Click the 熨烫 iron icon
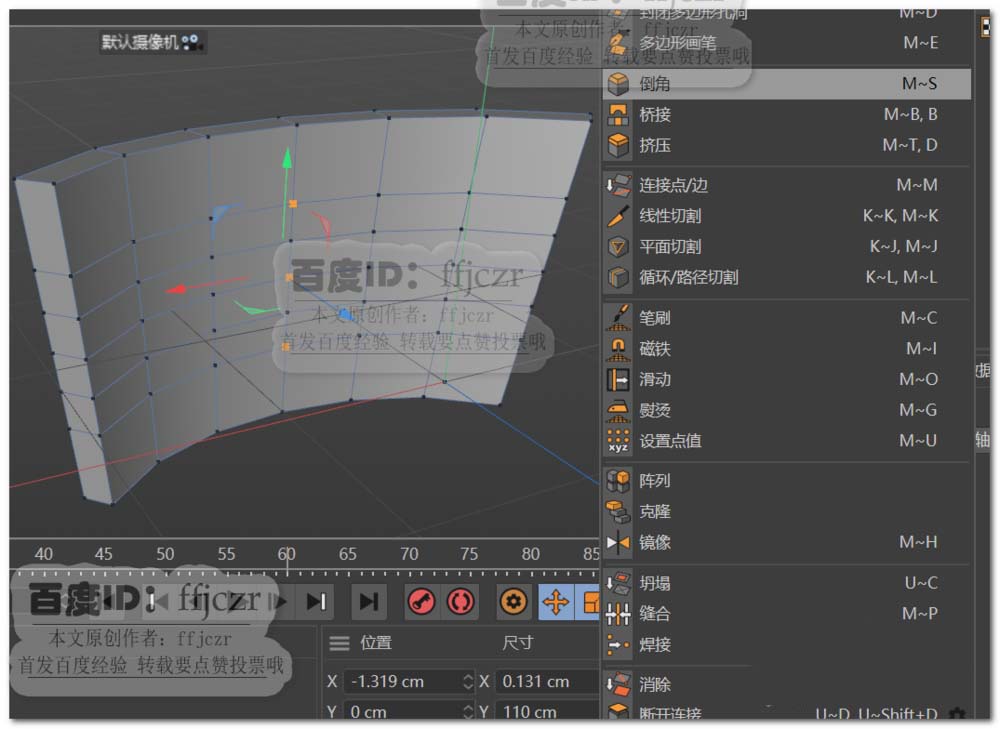This screenshot has height=729, width=1000. (618, 410)
